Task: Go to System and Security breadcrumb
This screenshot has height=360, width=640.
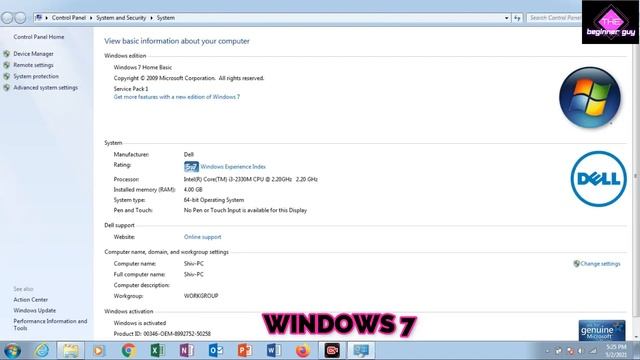Action: 121,18
